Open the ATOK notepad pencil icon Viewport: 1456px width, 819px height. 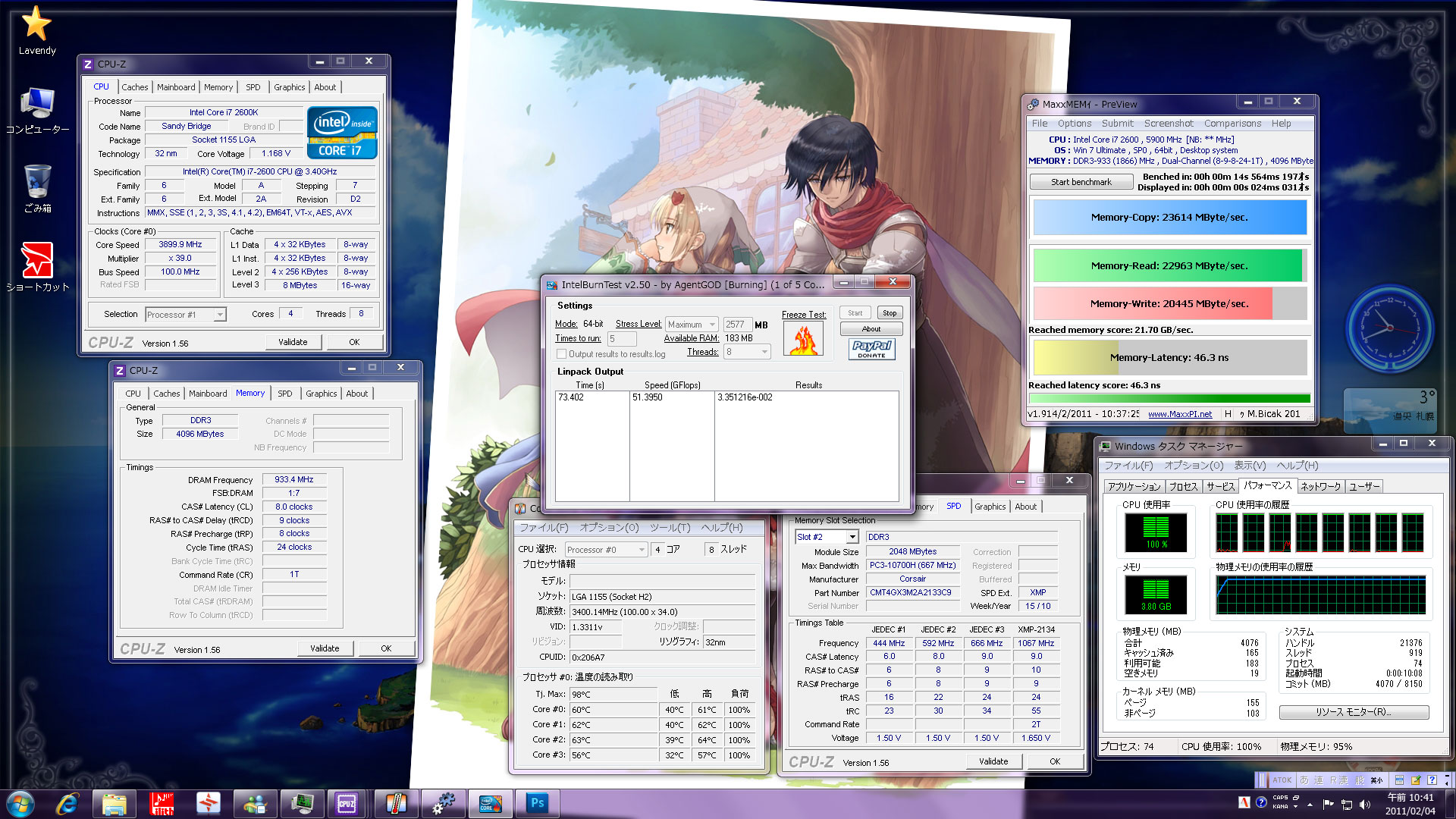click(x=1415, y=780)
